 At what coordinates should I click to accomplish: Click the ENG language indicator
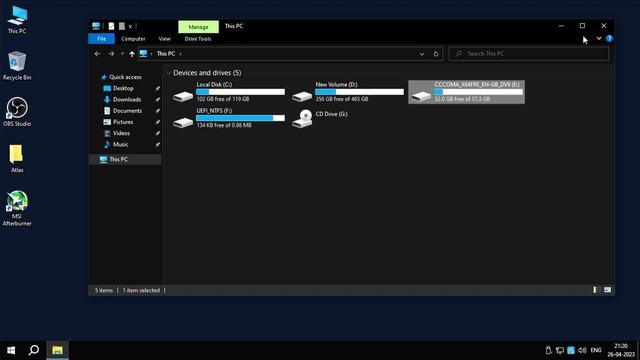596,350
